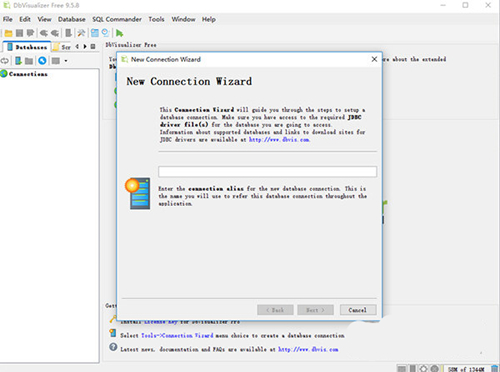Click the blue circular connect icon
500x372 pixels.
[x=42, y=61]
